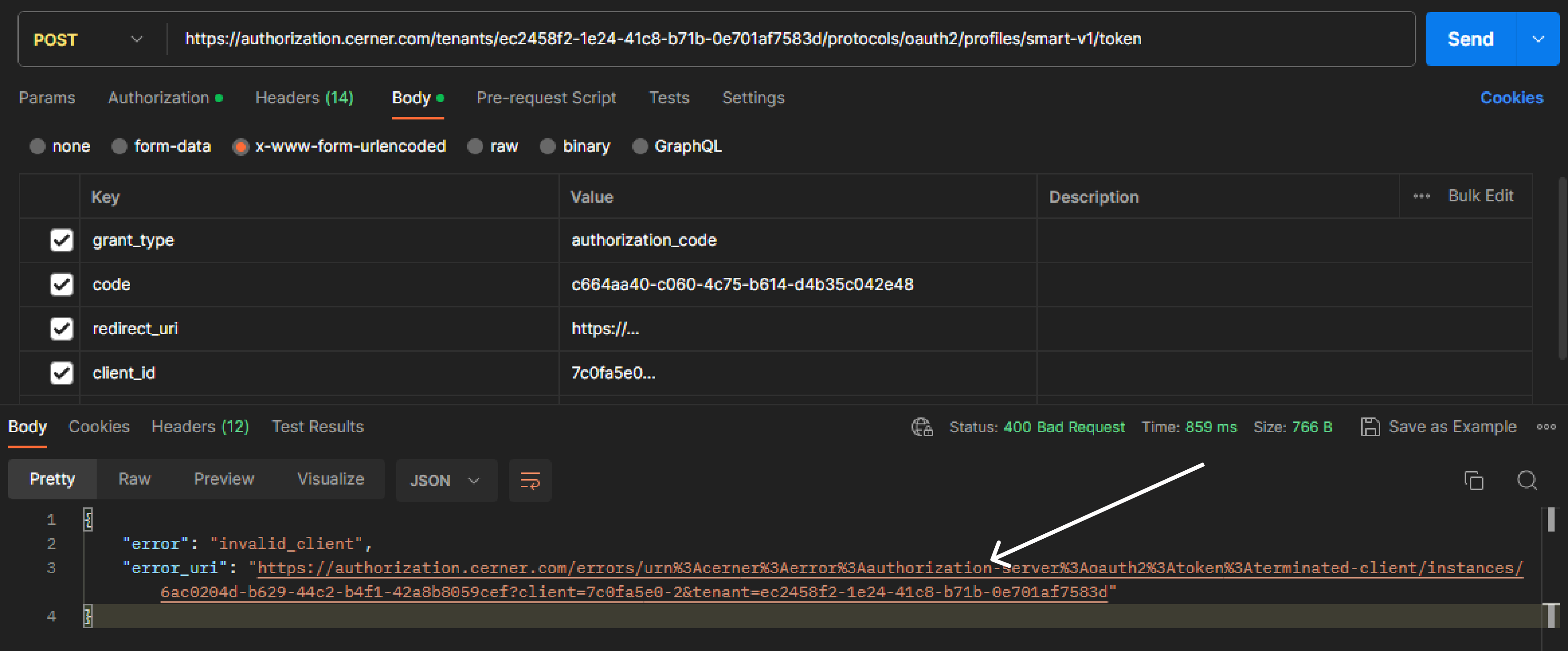This screenshot has height=651, width=1568.
Task: Click the network globe icon beside Status
Action: [x=921, y=426]
